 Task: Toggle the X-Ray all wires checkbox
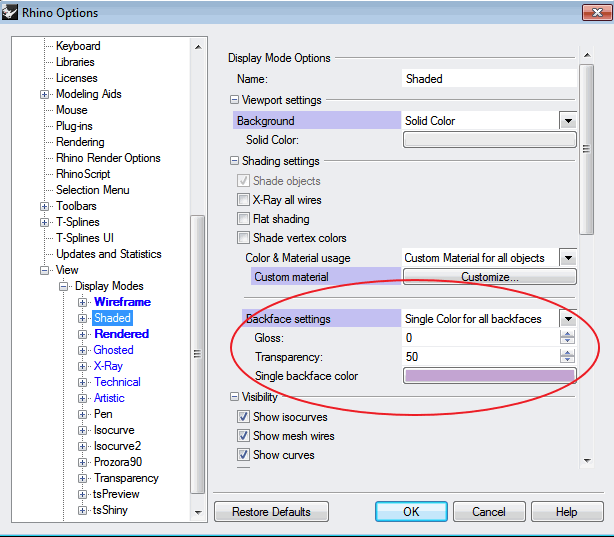[243, 200]
